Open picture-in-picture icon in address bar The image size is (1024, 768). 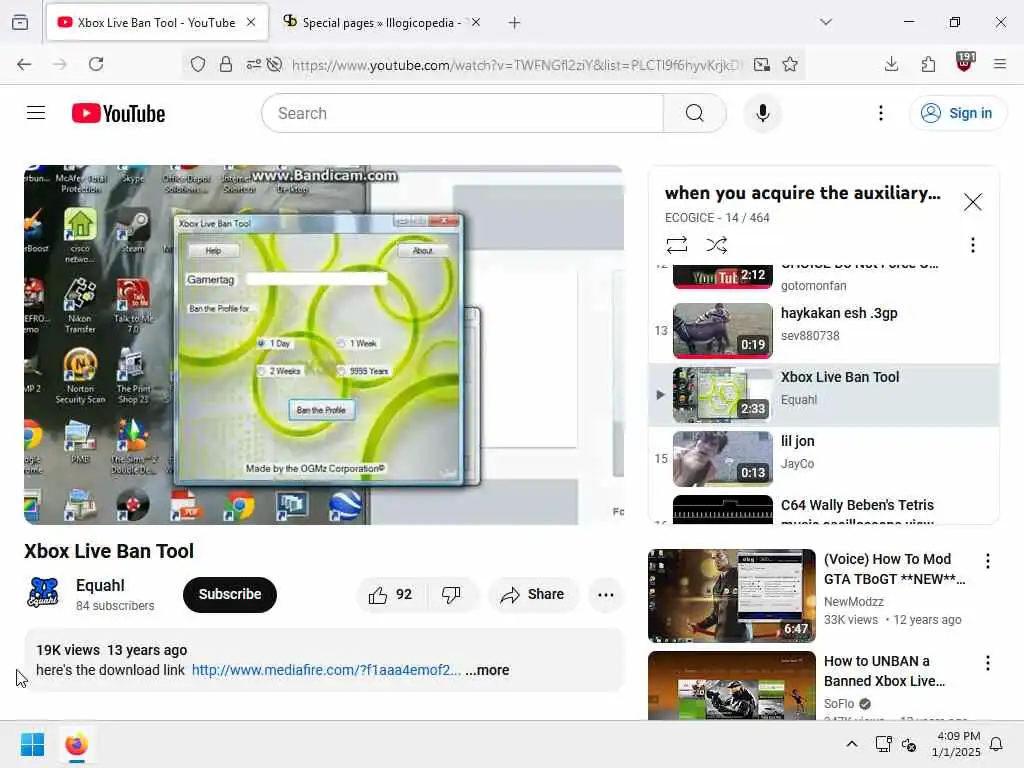(761, 64)
